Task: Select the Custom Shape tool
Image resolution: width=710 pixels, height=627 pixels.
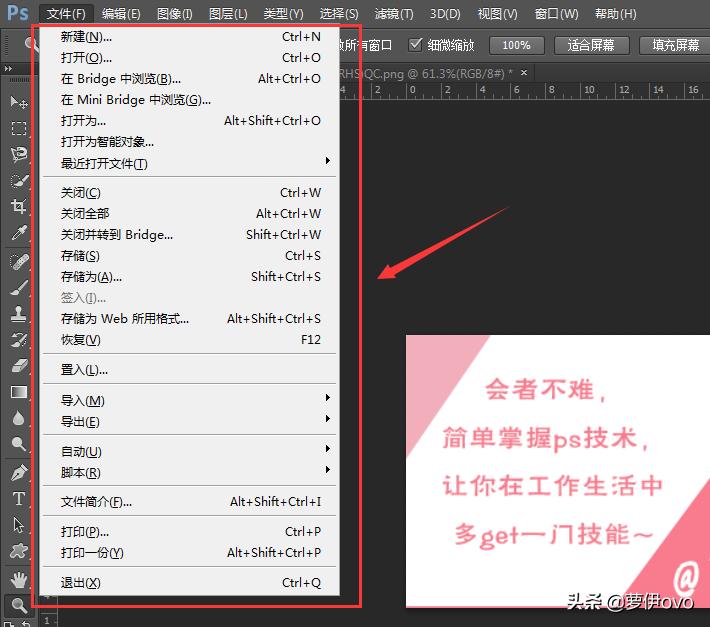Action: click(19, 551)
